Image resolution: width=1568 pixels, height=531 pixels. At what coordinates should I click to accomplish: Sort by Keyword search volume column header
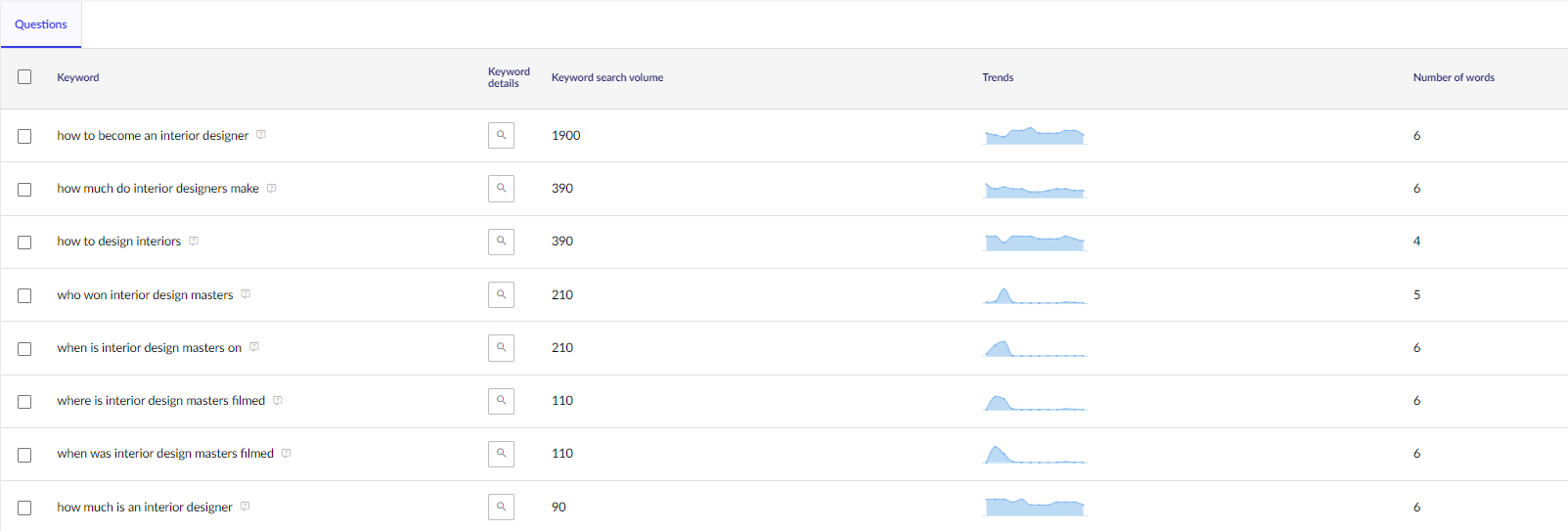click(x=607, y=77)
